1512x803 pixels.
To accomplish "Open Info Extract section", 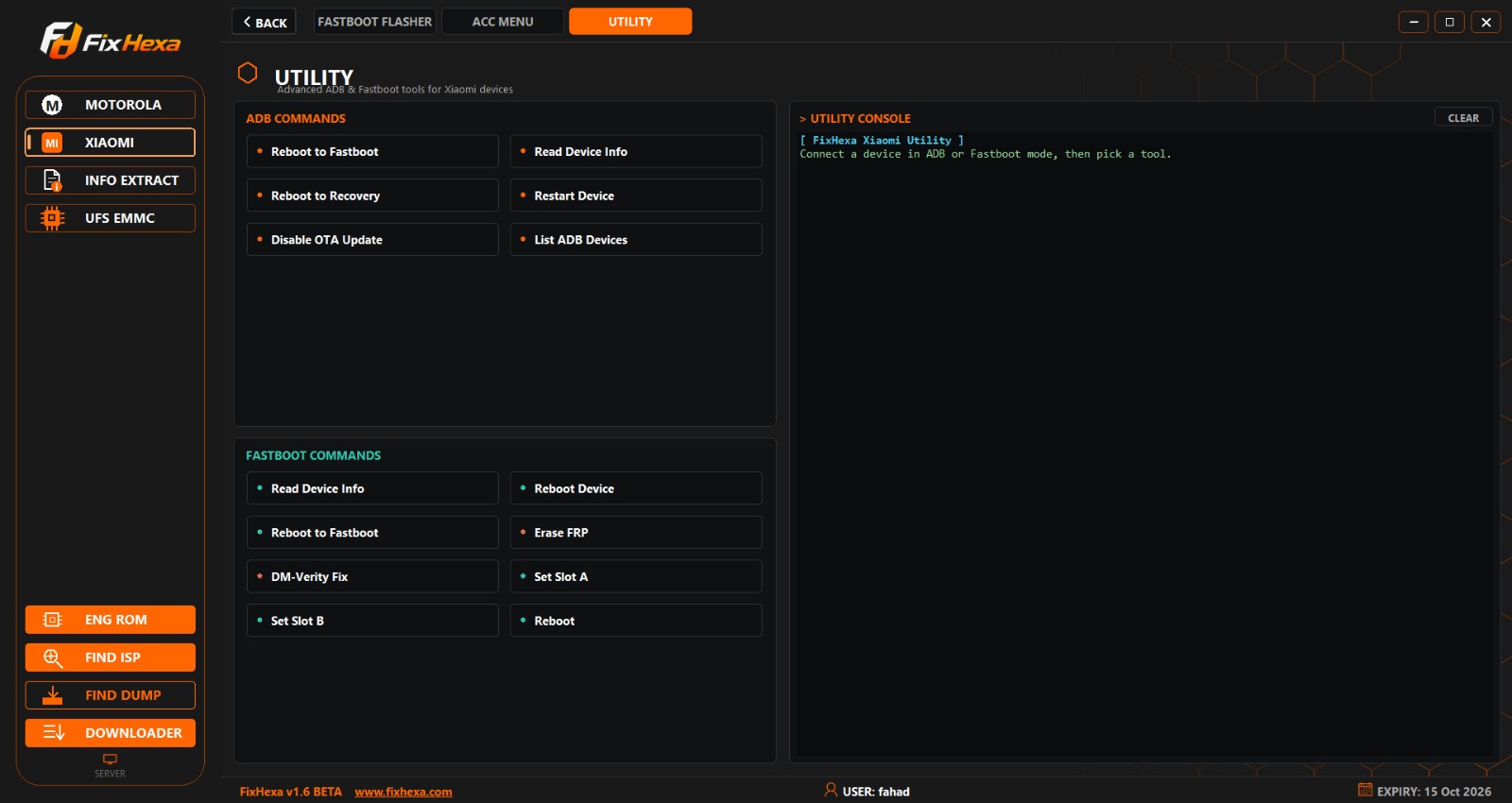I will (x=110, y=180).
